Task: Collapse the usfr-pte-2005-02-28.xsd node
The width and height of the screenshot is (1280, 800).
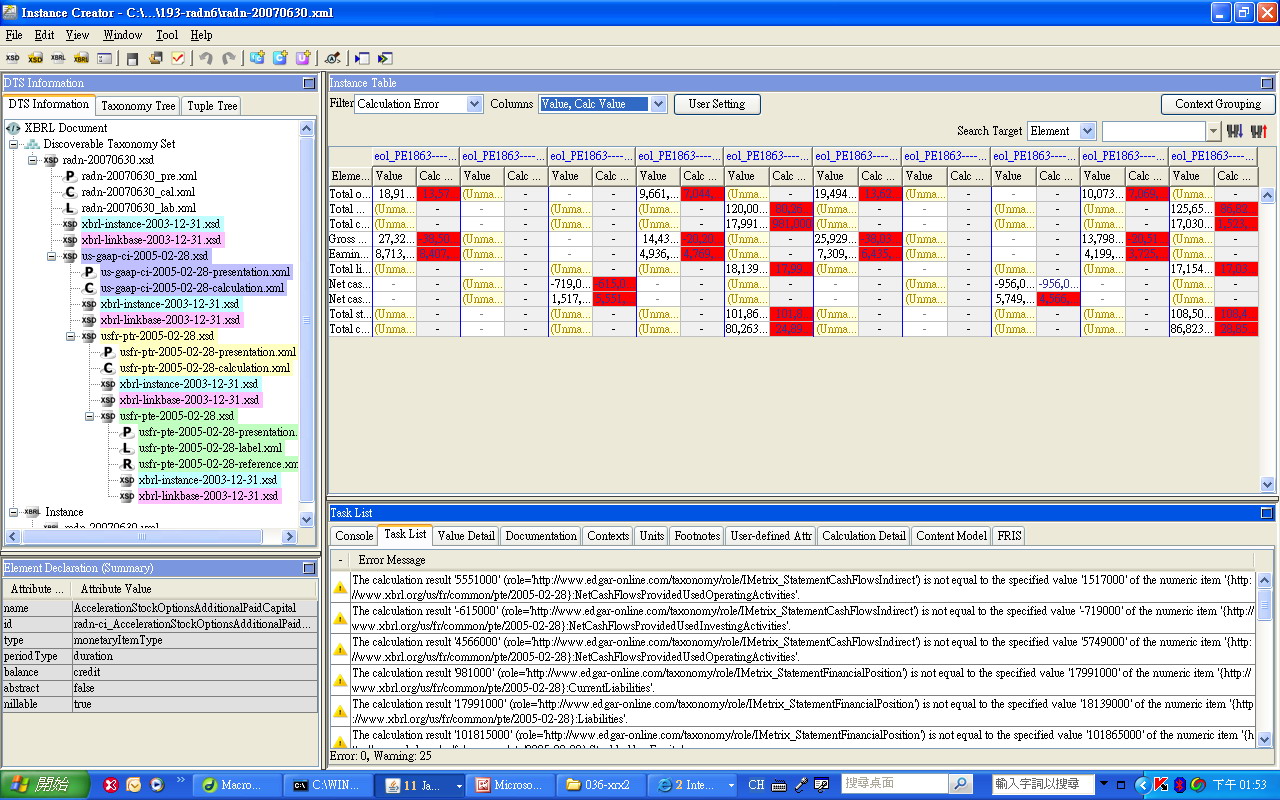Action: [90, 416]
